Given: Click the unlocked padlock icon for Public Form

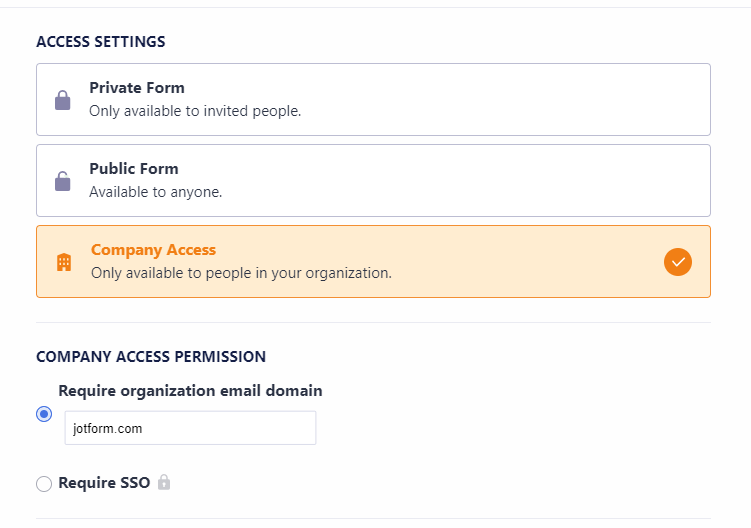Looking at the screenshot, I should tap(62, 181).
